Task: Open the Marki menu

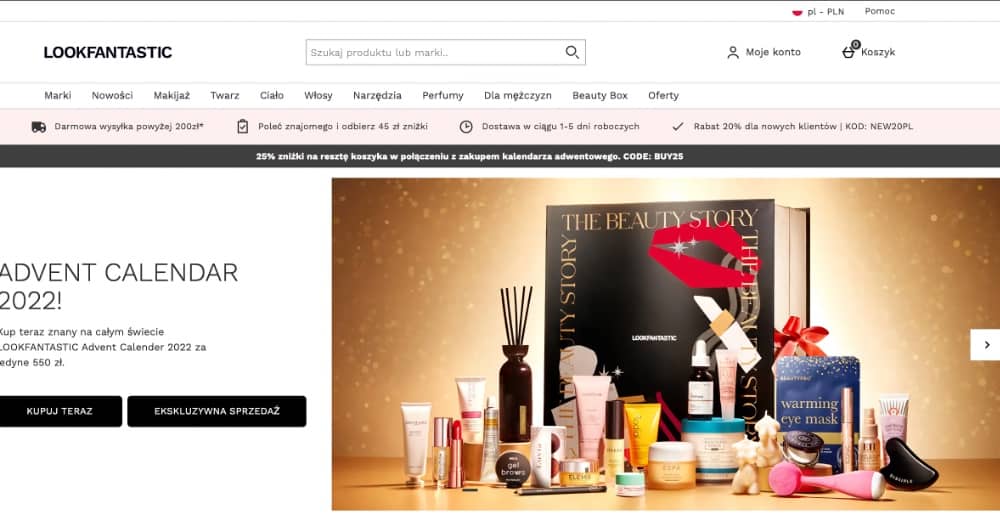Action: 58,96
